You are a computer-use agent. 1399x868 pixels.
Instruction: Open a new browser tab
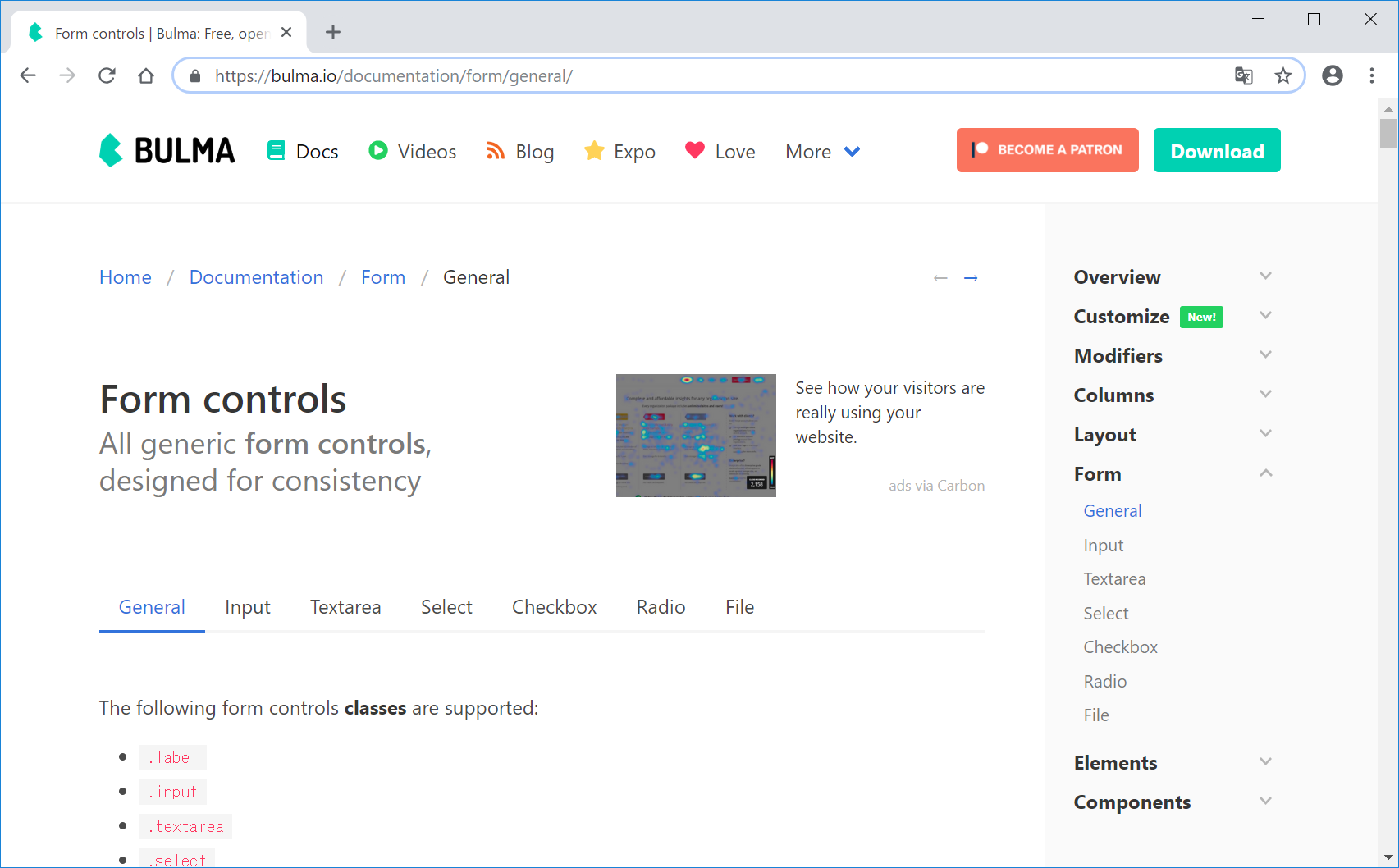[x=332, y=33]
